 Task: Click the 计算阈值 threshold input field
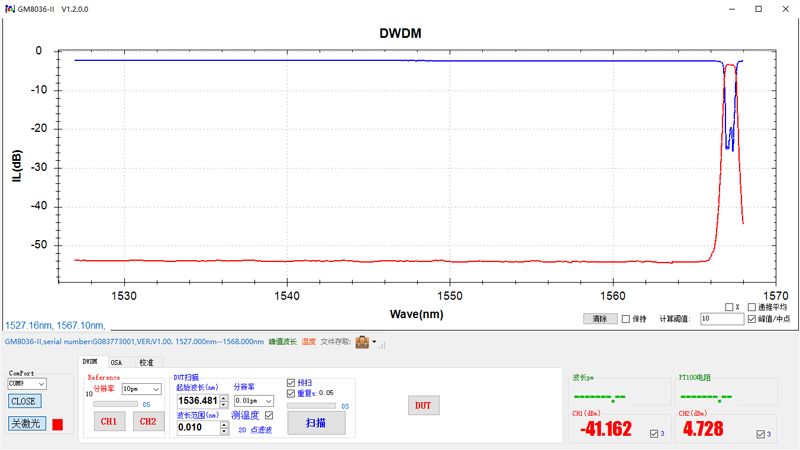click(720, 319)
